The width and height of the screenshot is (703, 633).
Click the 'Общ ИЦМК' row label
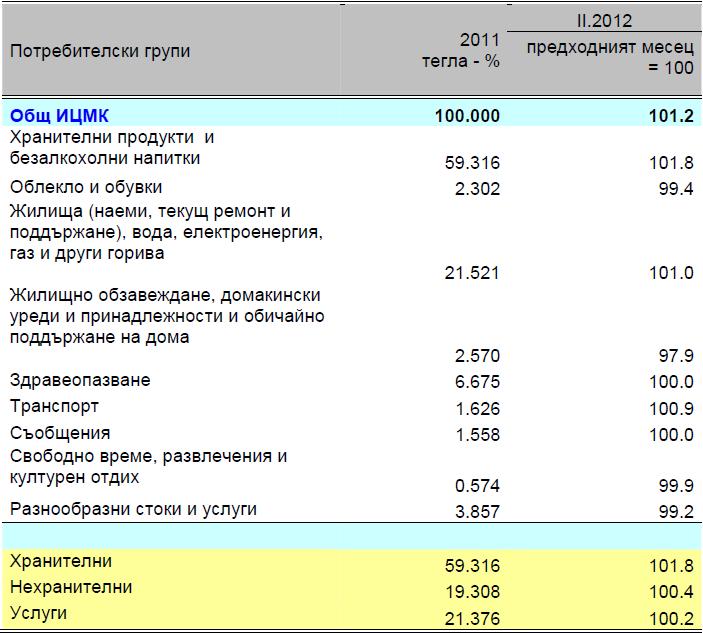[59, 116]
